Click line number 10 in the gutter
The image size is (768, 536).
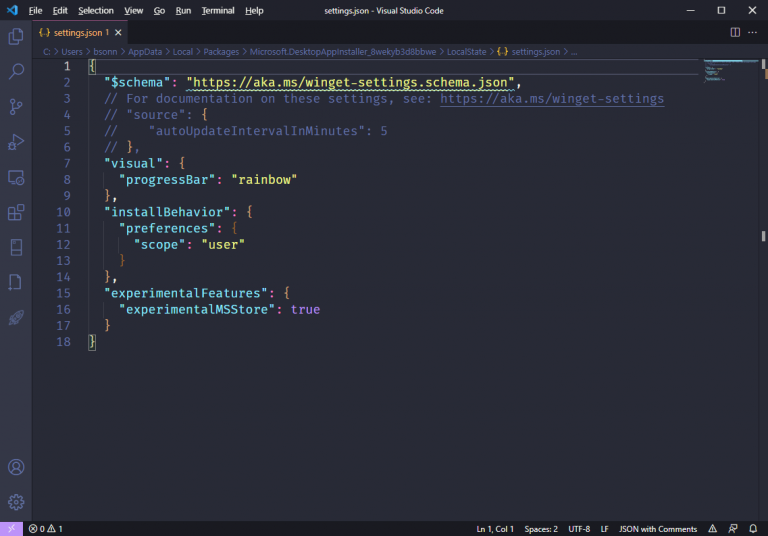[x=64, y=212]
